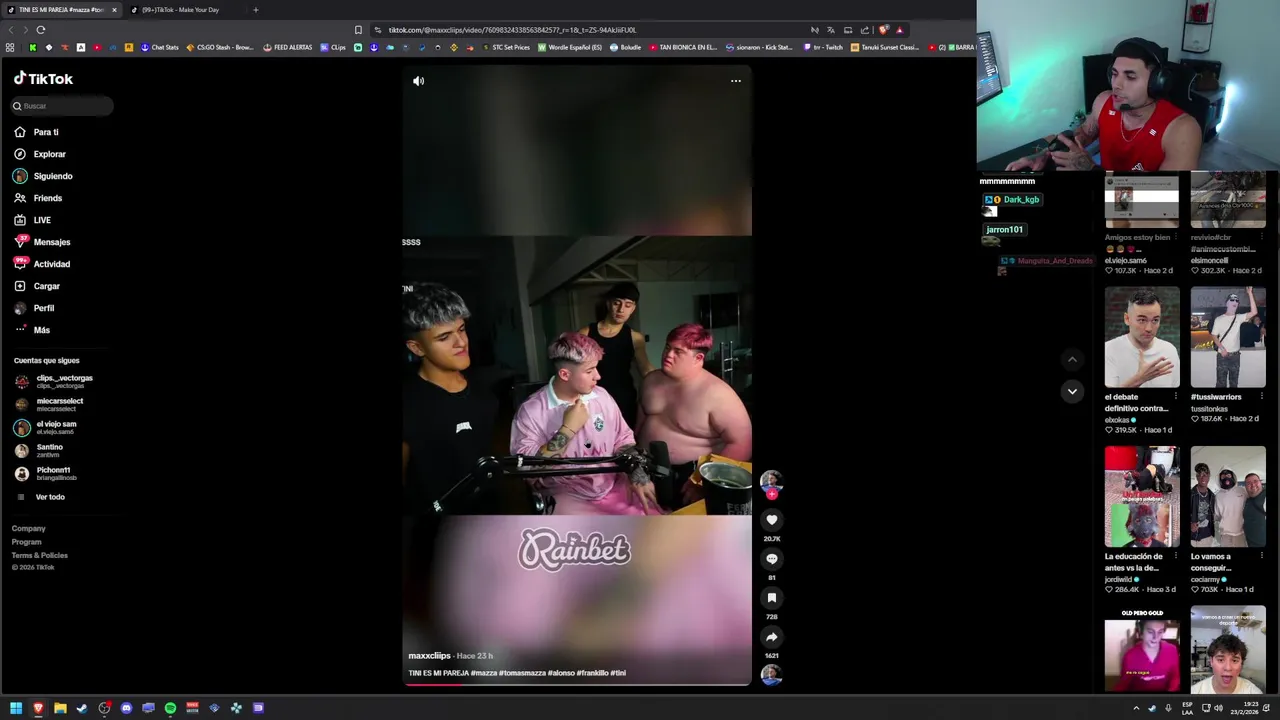Open FEED ALERTAS bookmark
Viewport: 1280px width, 720px height.
tap(289, 47)
